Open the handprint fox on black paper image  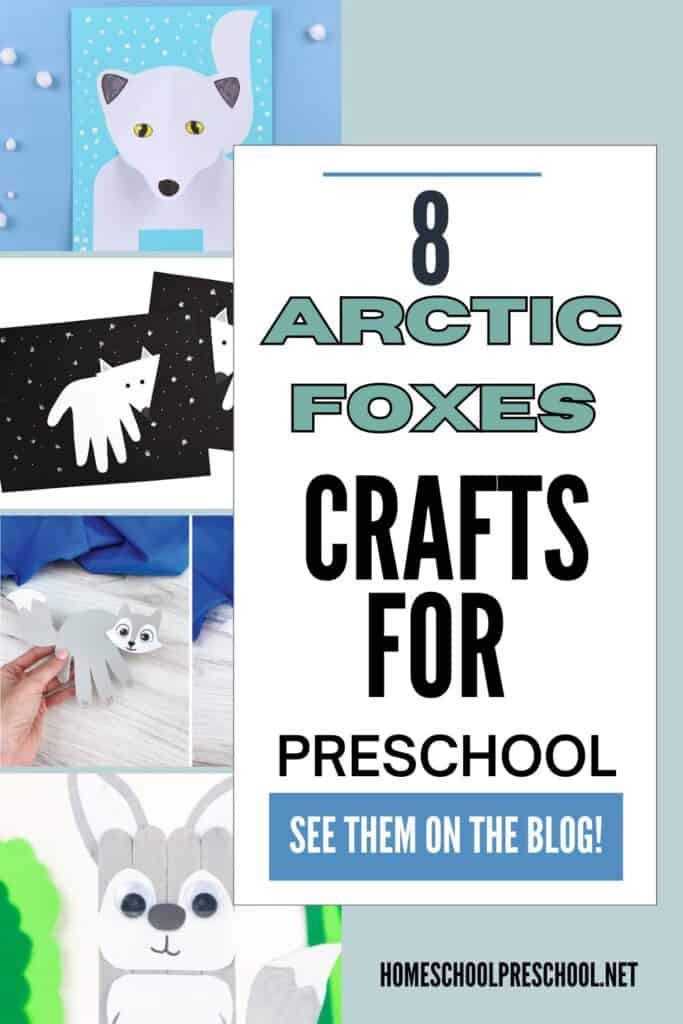(x=116, y=382)
